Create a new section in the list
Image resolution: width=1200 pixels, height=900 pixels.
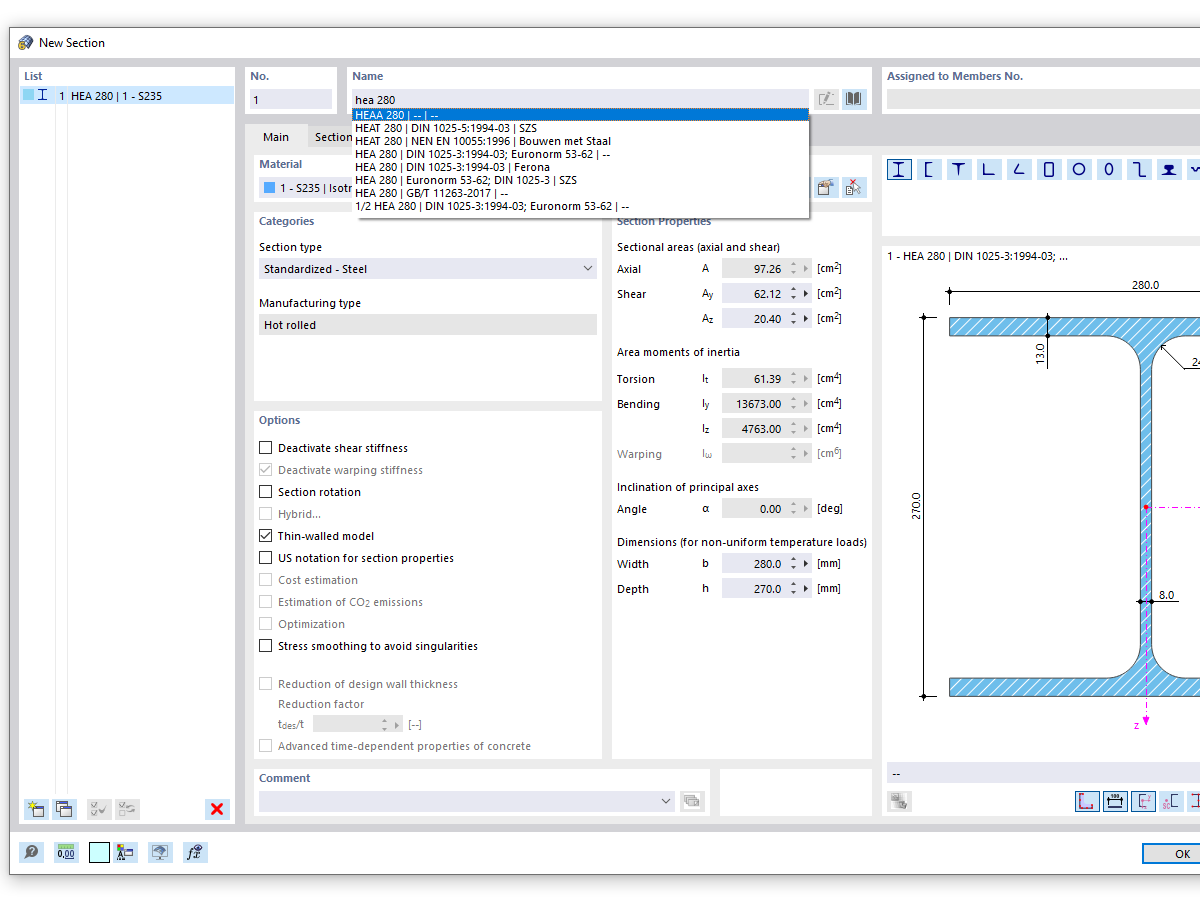click(x=37, y=809)
